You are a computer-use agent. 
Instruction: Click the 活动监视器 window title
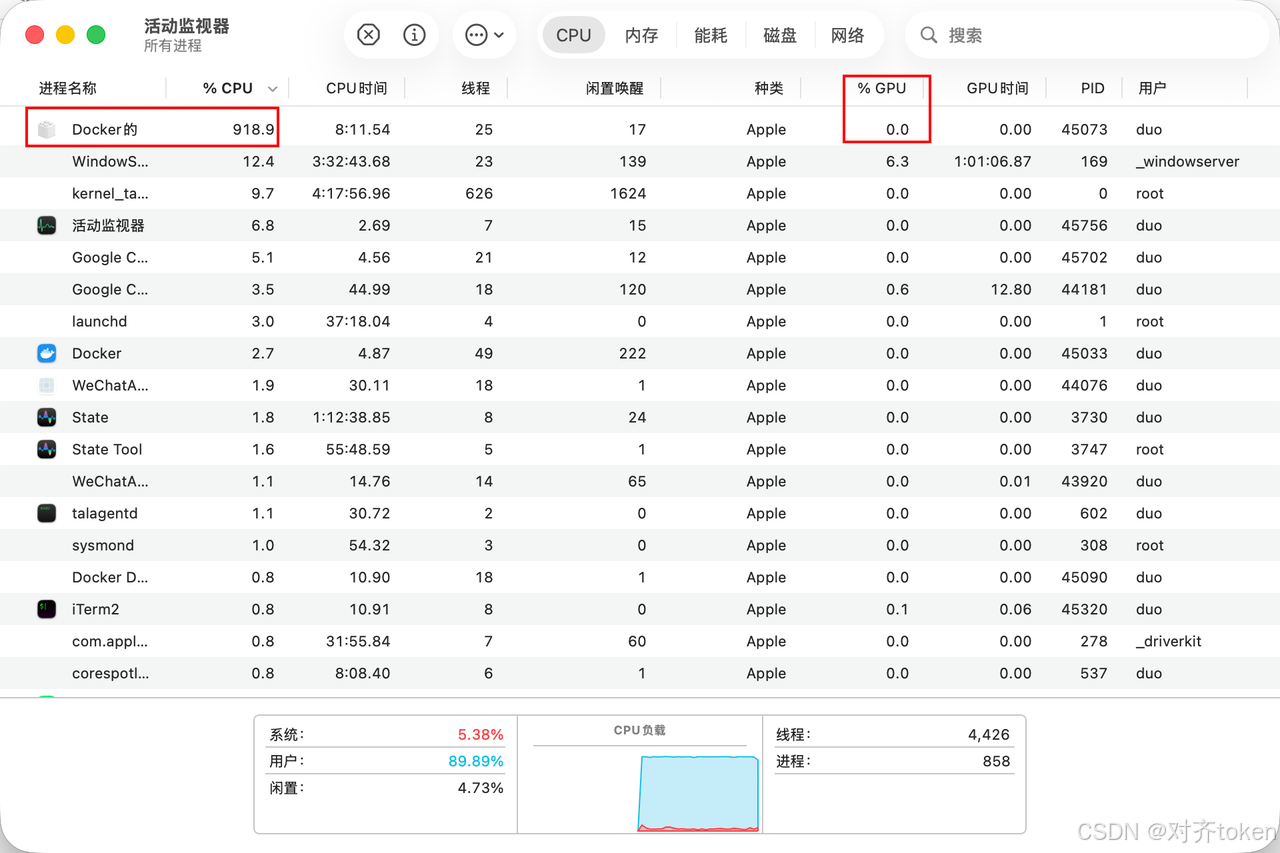[187, 26]
